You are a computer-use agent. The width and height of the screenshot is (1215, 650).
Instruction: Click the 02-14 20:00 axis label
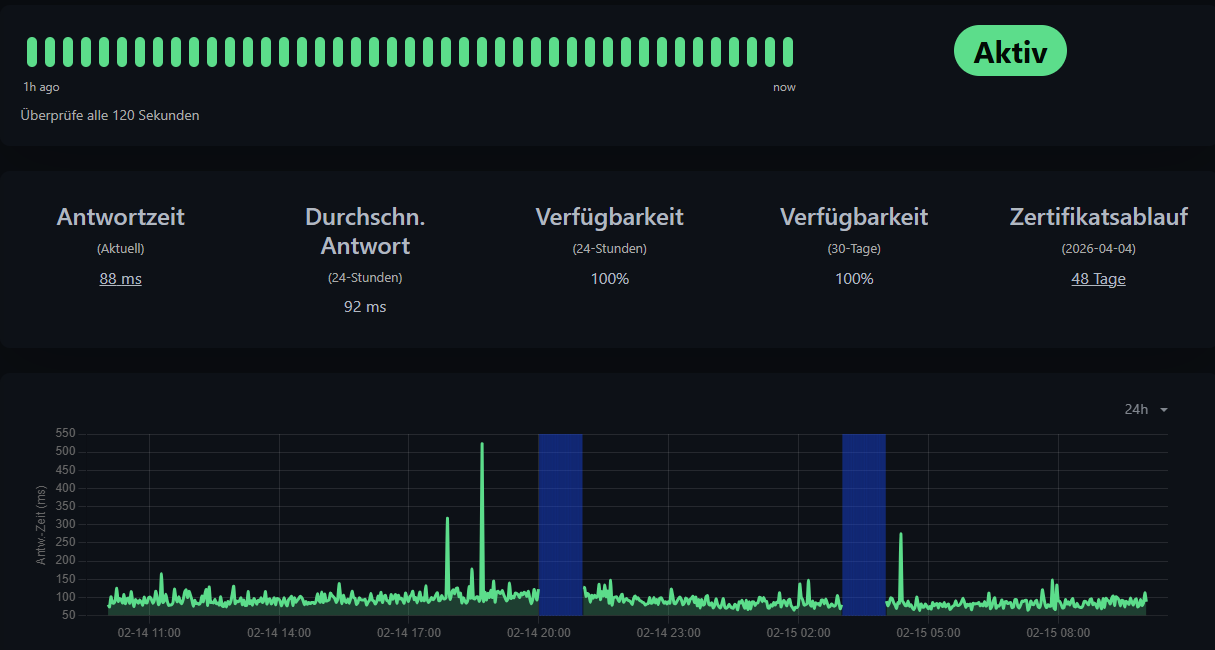click(x=540, y=633)
